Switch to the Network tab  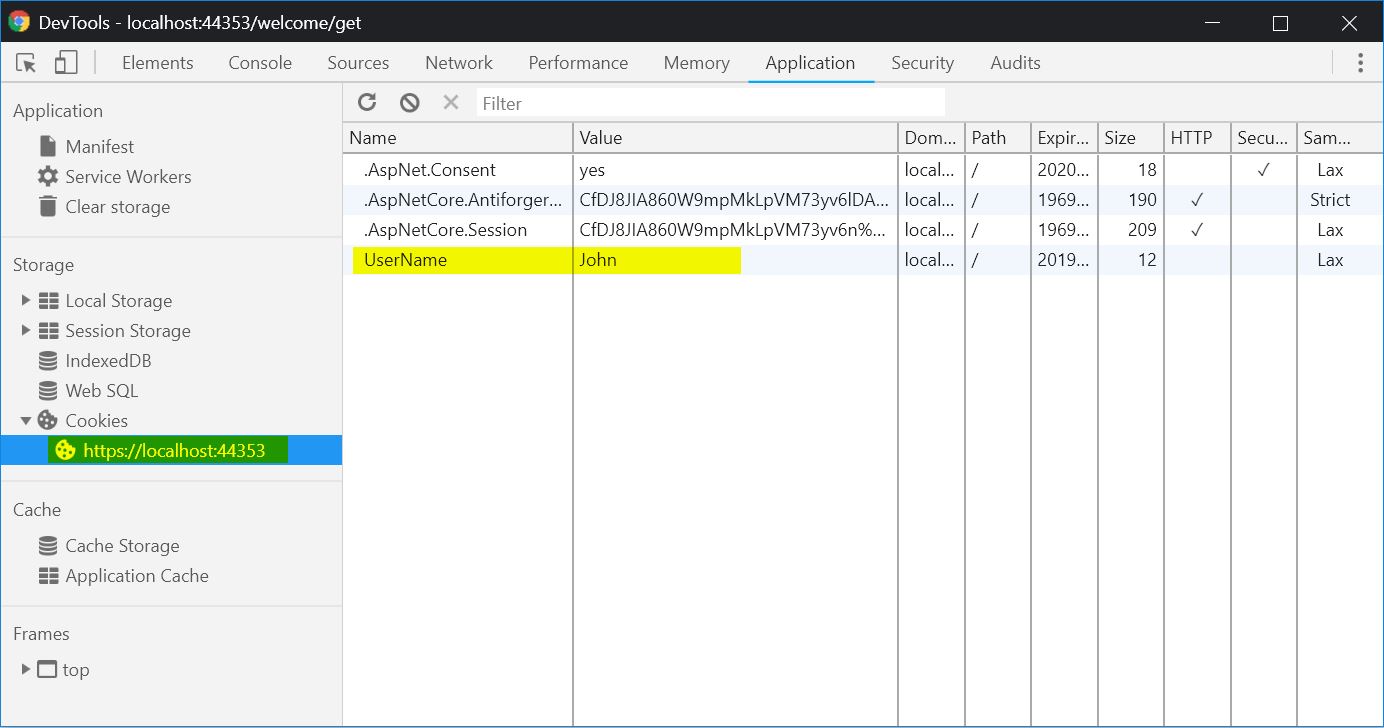(x=459, y=63)
